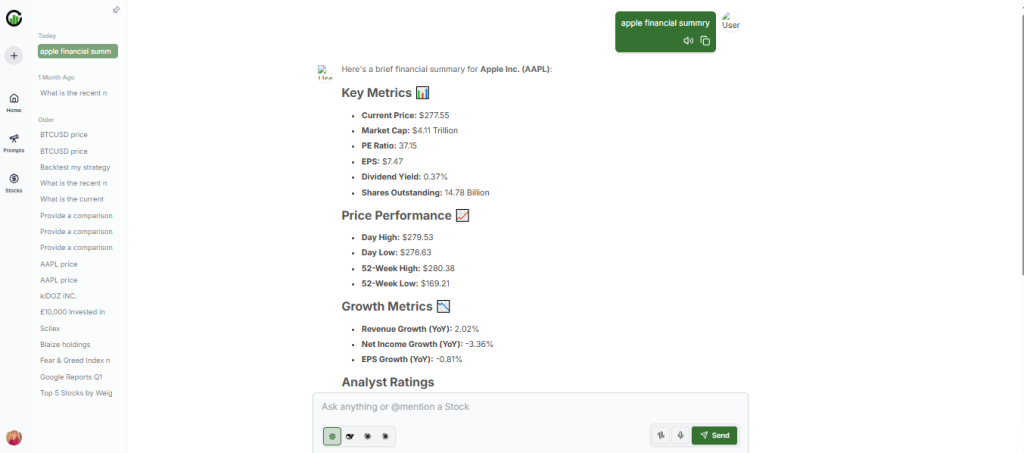Open the Stocks section in the sidebar
The height and width of the screenshot is (453, 1024).
(x=14, y=183)
